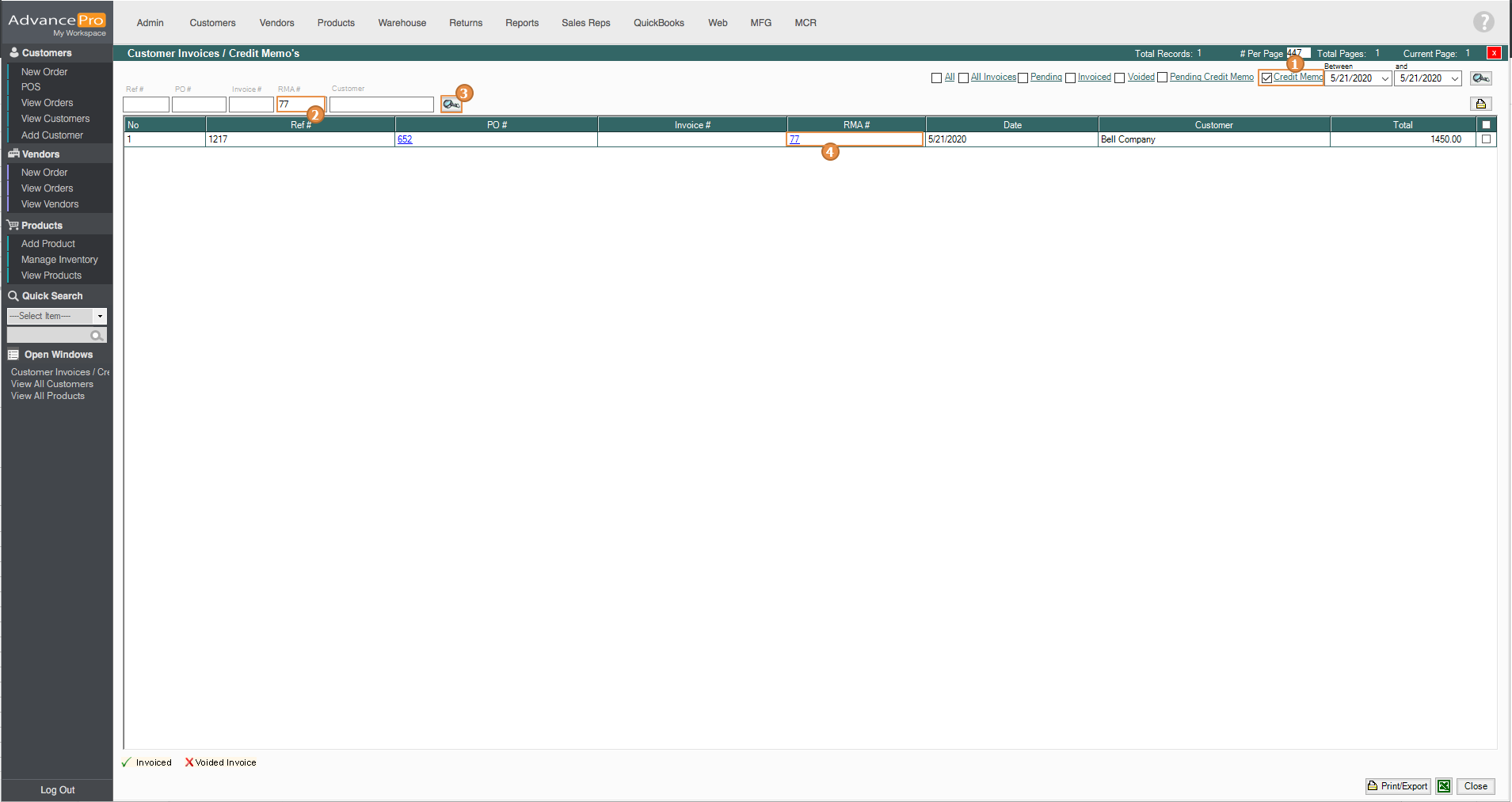Open the 'and' end date dropdown
Image resolution: width=1512 pixels, height=802 pixels.
click(x=1454, y=78)
